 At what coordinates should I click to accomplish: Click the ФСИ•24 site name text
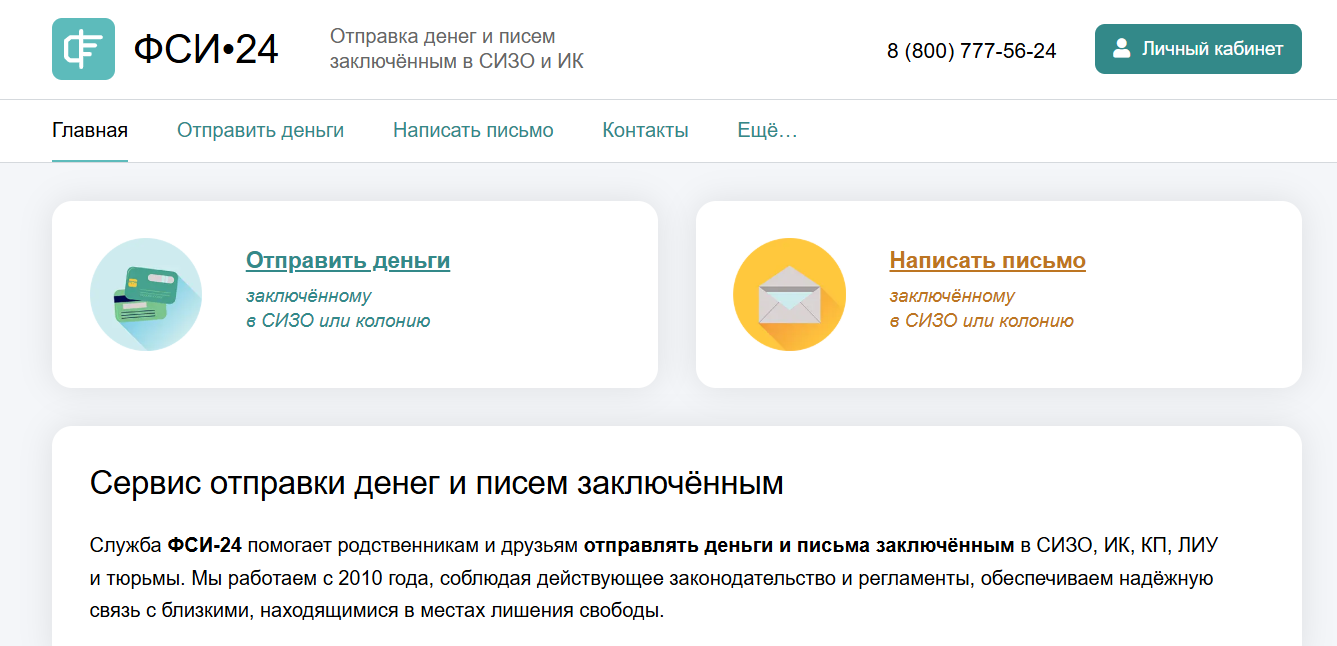[x=206, y=49]
